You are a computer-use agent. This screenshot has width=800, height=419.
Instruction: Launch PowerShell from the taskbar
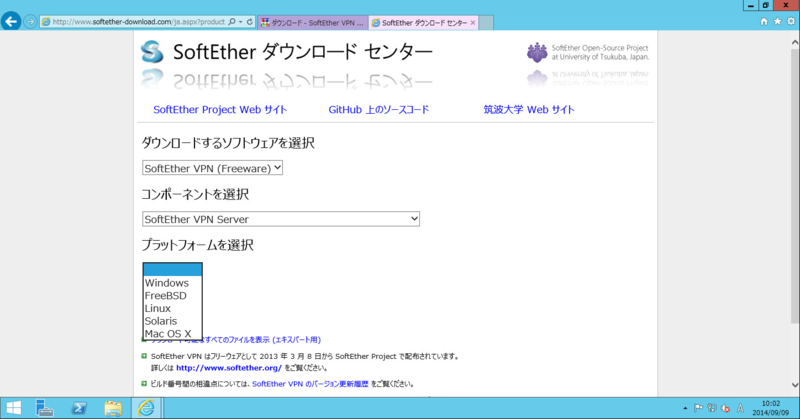(79, 408)
